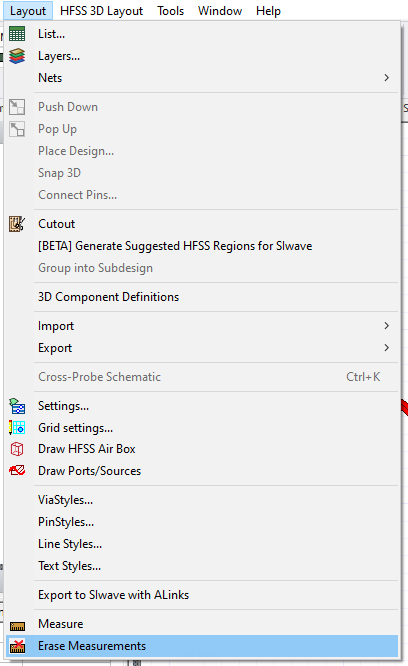Screen dimensions: 408x666
Task: Choose Place Design... entry
Action: [x=202, y=151]
